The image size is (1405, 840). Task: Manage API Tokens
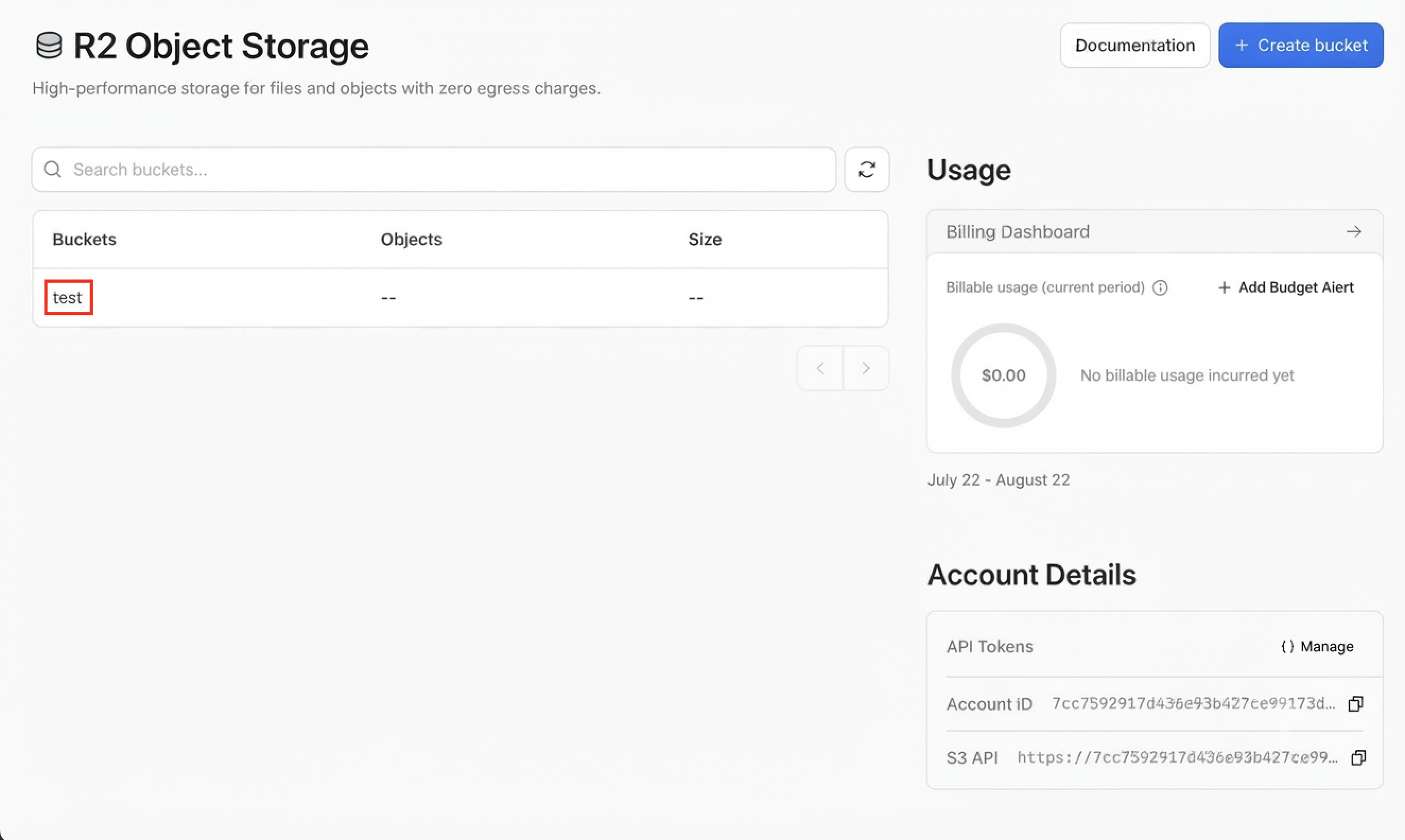click(x=1317, y=646)
